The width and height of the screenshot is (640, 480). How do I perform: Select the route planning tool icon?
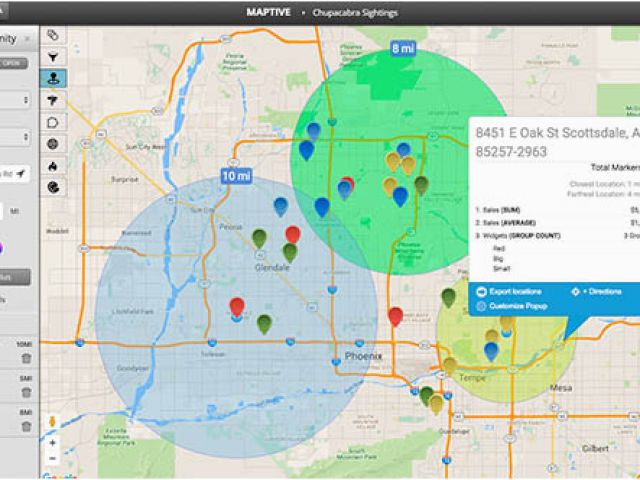click(x=53, y=100)
